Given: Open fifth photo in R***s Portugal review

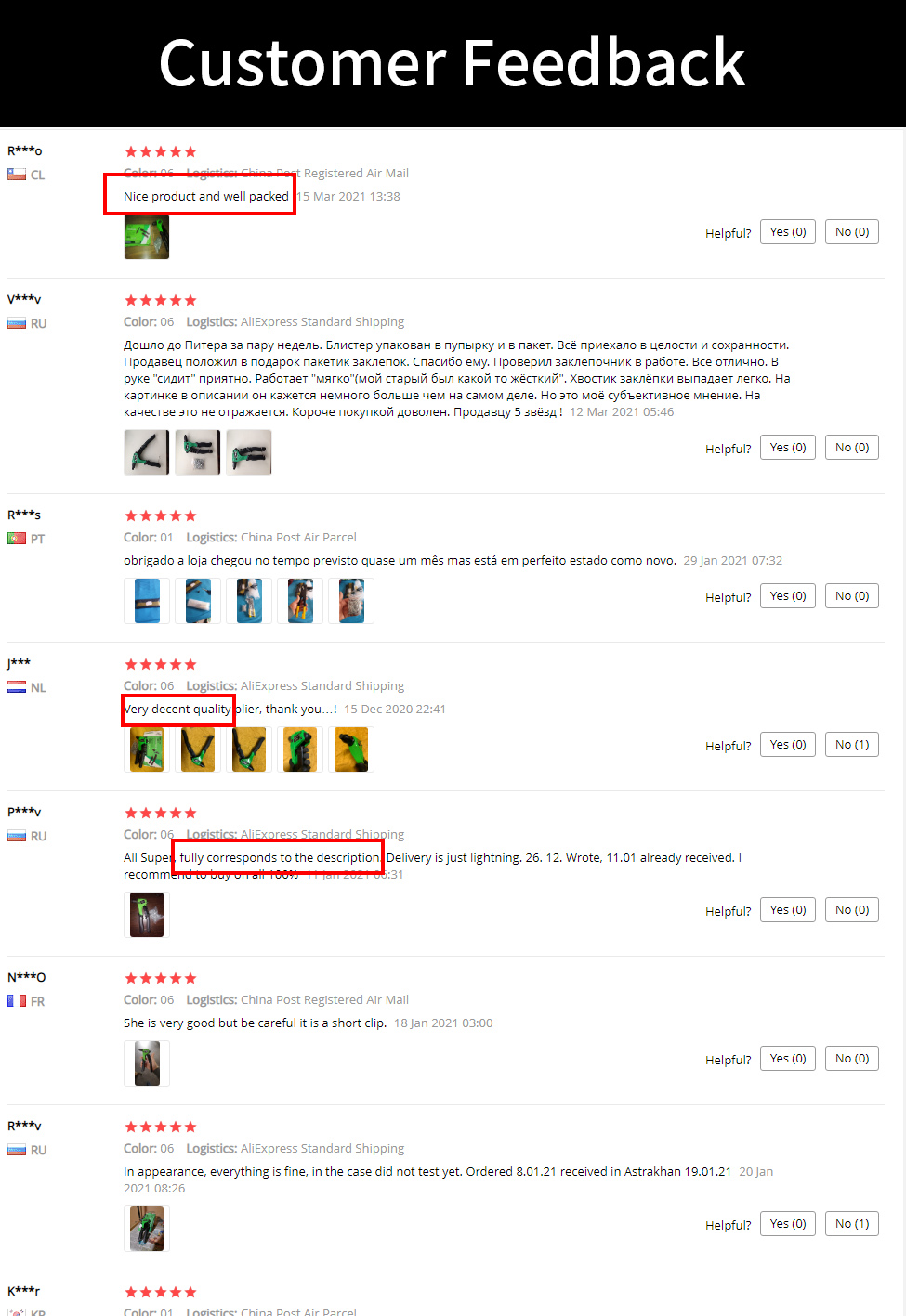Looking at the screenshot, I should [351, 601].
